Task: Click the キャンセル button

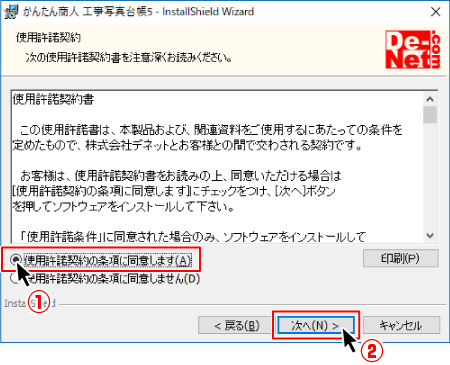Action: pyautogui.click(x=401, y=325)
